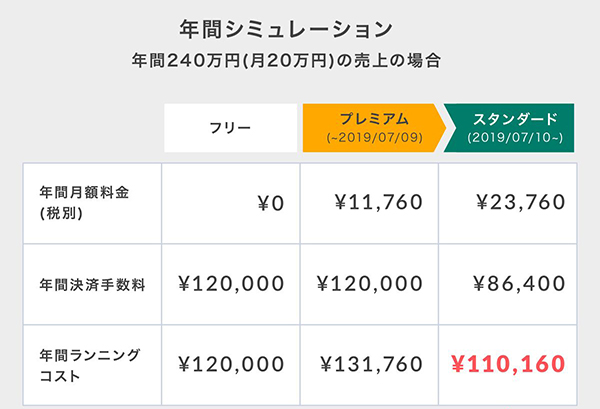Select the スタンダード plan header
The image size is (600, 409).
coord(509,128)
